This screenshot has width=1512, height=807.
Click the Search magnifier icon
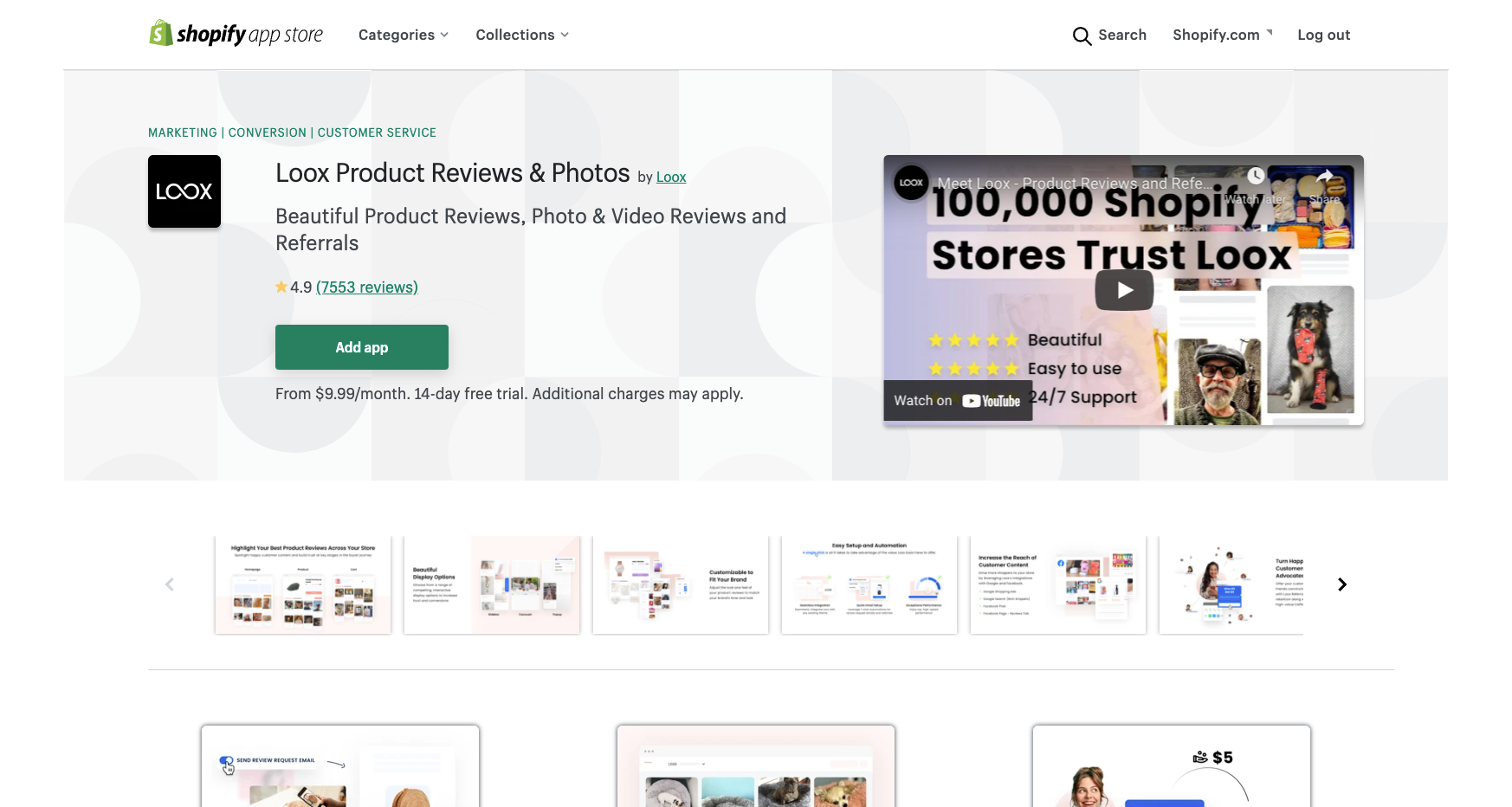coord(1082,36)
